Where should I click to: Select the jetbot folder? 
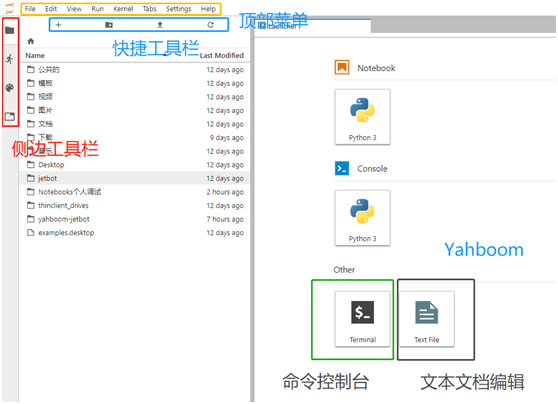(x=135, y=178)
